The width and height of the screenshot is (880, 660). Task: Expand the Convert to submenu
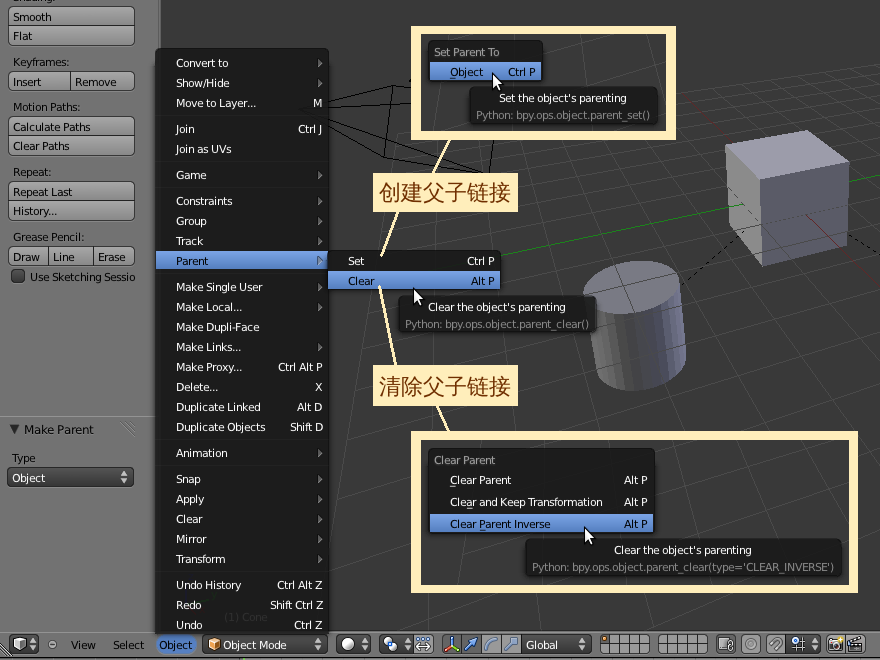point(242,63)
